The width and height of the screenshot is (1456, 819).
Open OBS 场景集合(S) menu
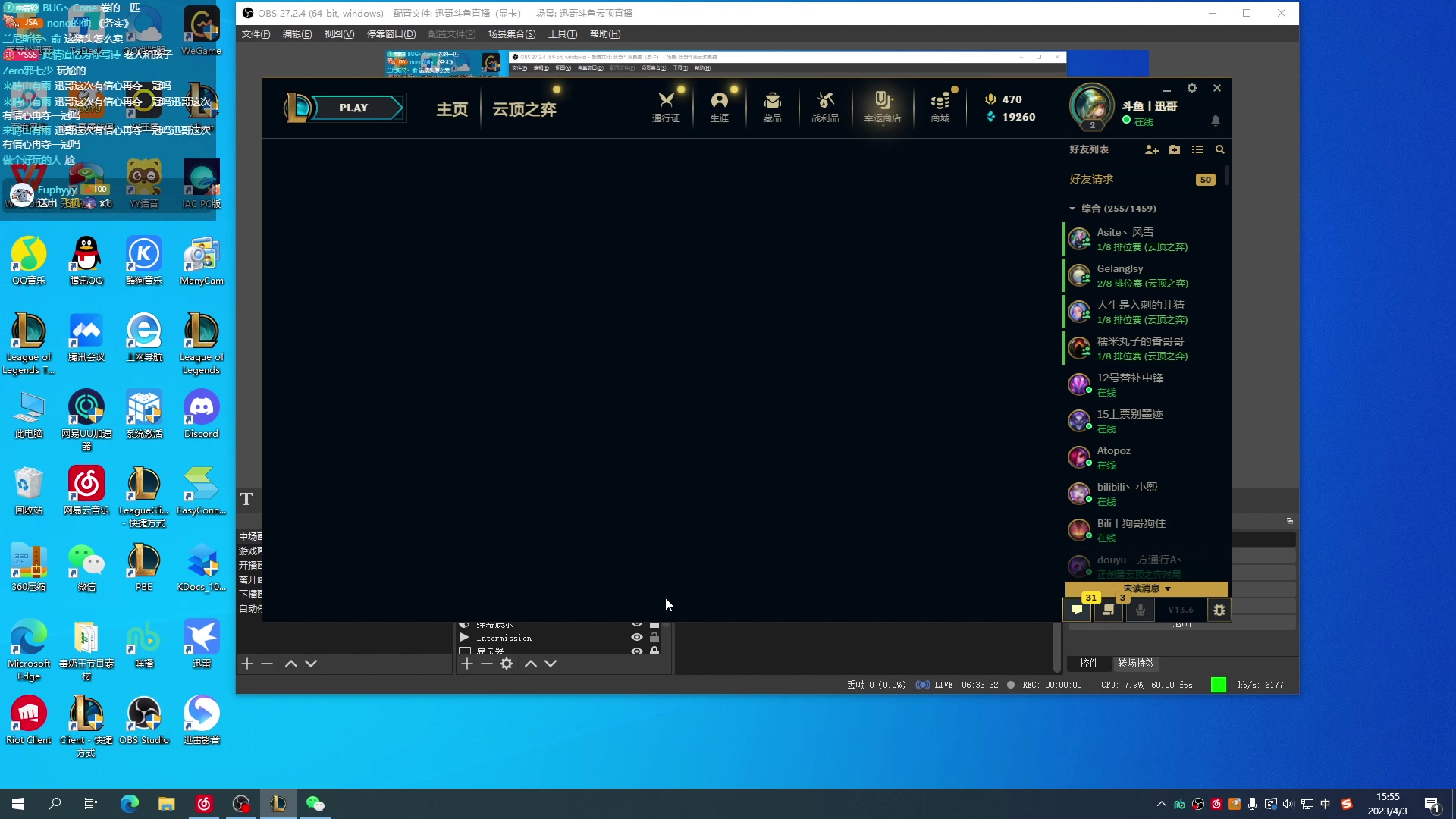click(x=512, y=34)
